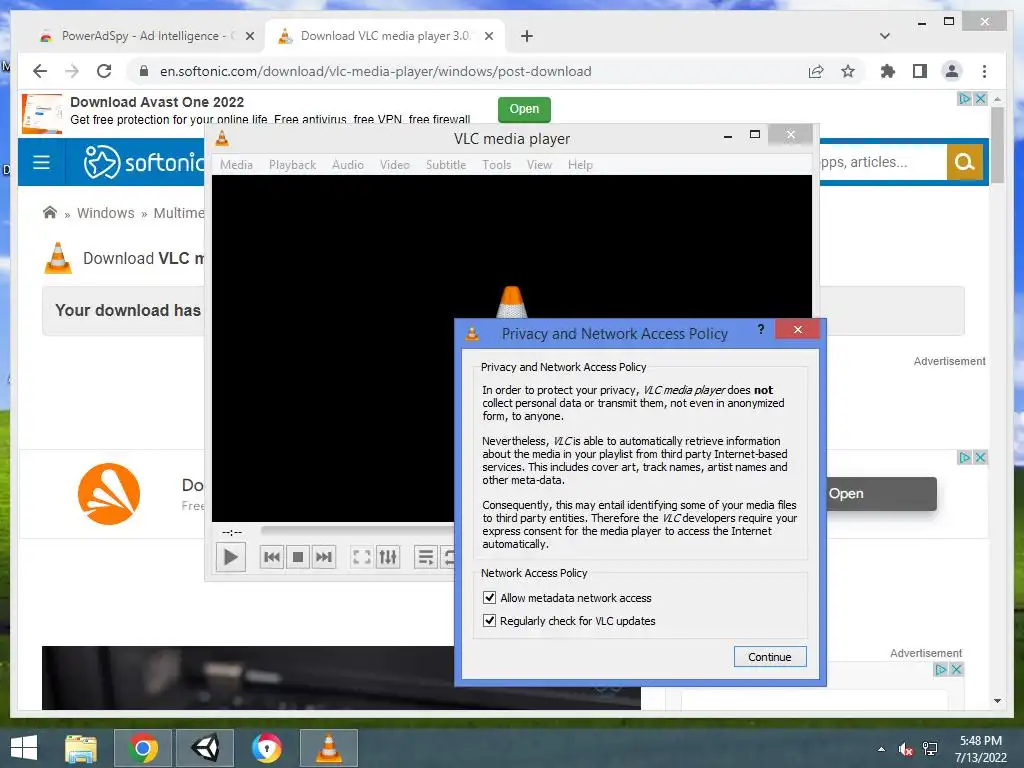Toggle VLC fullscreen mode
The height and width of the screenshot is (768, 1024).
pyautogui.click(x=361, y=557)
